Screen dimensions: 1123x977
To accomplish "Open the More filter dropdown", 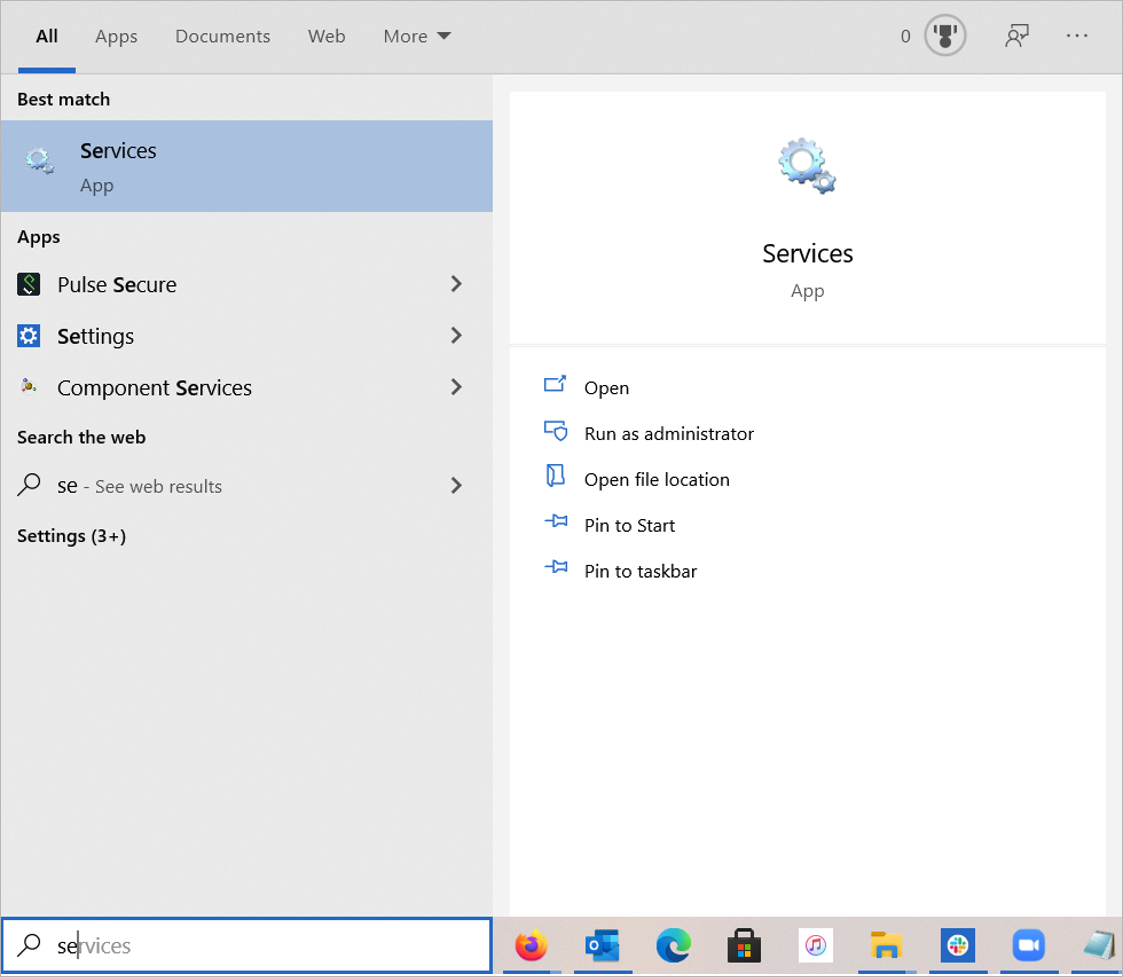I will click(417, 37).
